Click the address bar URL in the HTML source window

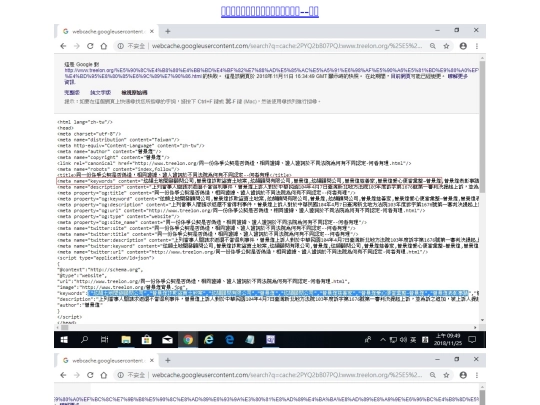(287, 46)
